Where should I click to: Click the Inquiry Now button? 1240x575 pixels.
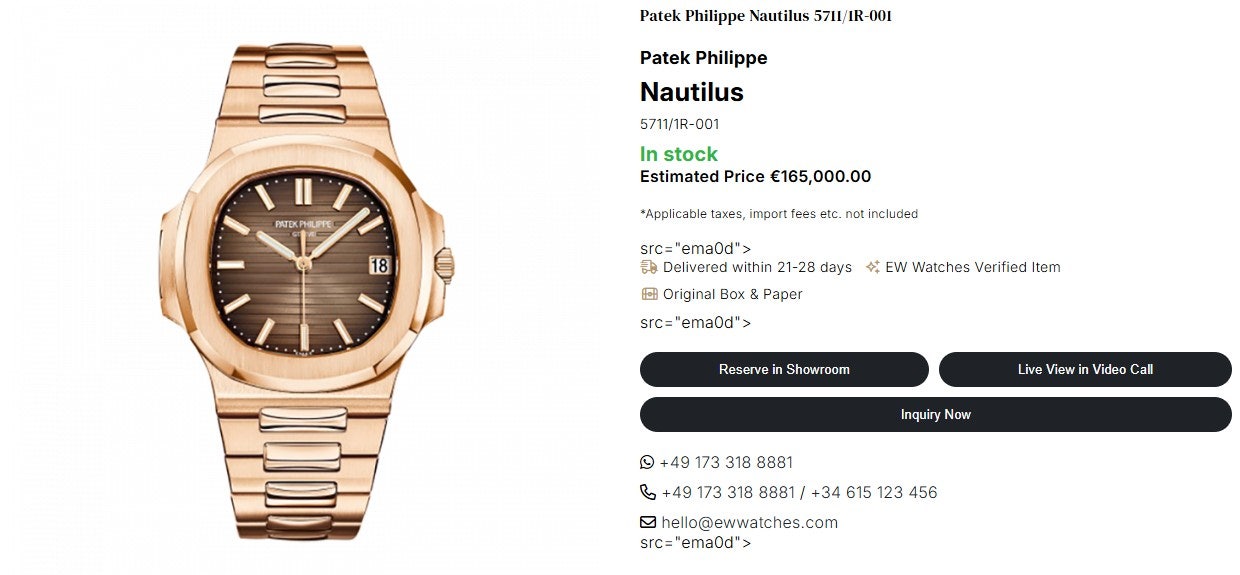coord(935,415)
